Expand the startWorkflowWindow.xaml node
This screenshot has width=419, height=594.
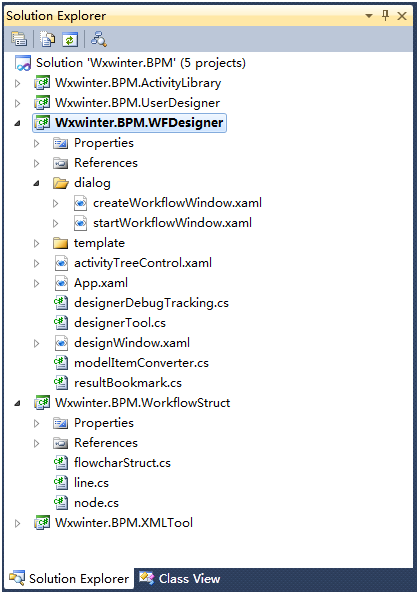pyautogui.click(x=56, y=224)
